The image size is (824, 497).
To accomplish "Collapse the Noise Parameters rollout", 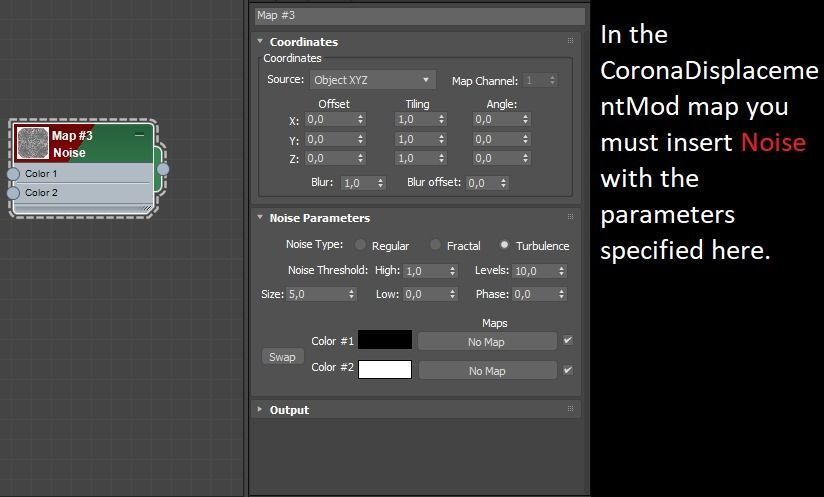I will click(260, 217).
